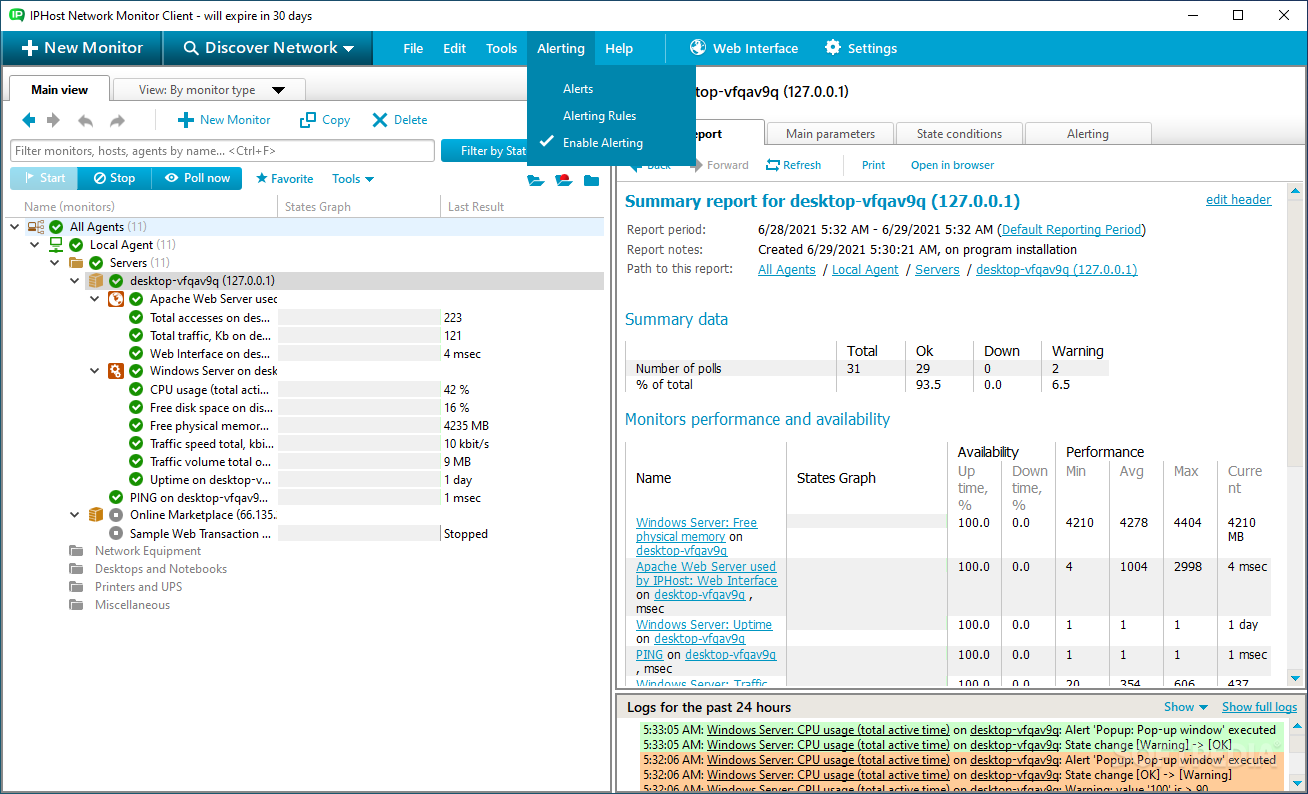The height and width of the screenshot is (794, 1308).
Task: Click the filter monitors search field
Action: [222, 151]
